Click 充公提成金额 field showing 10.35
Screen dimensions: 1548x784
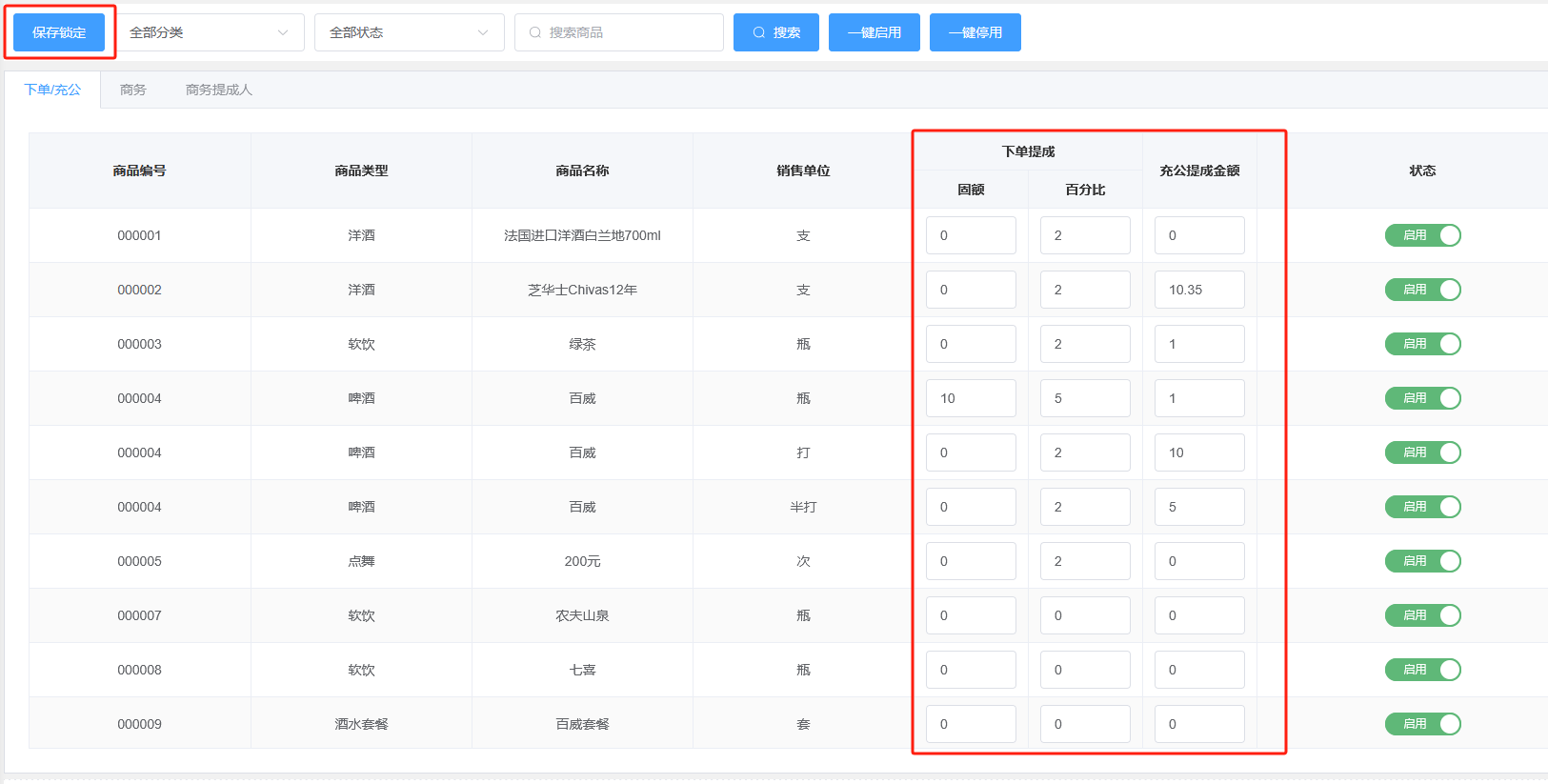[x=1199, y=290]
